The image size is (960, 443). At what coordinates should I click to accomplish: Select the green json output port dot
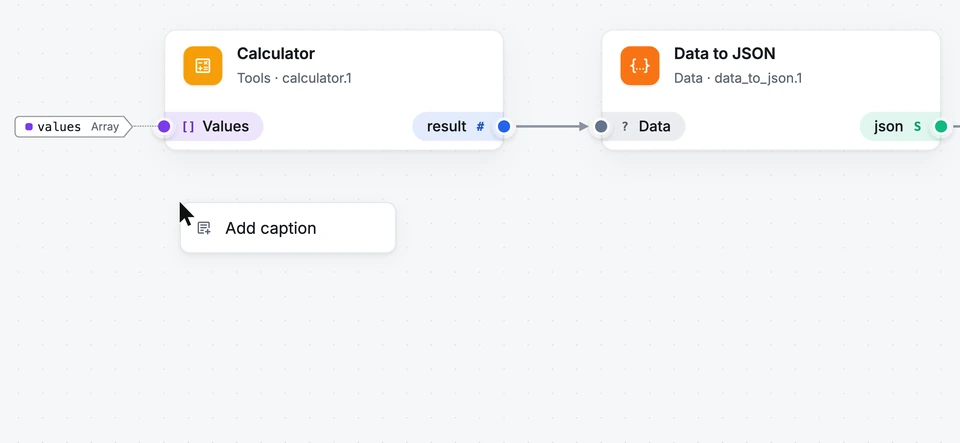point(941,127)
